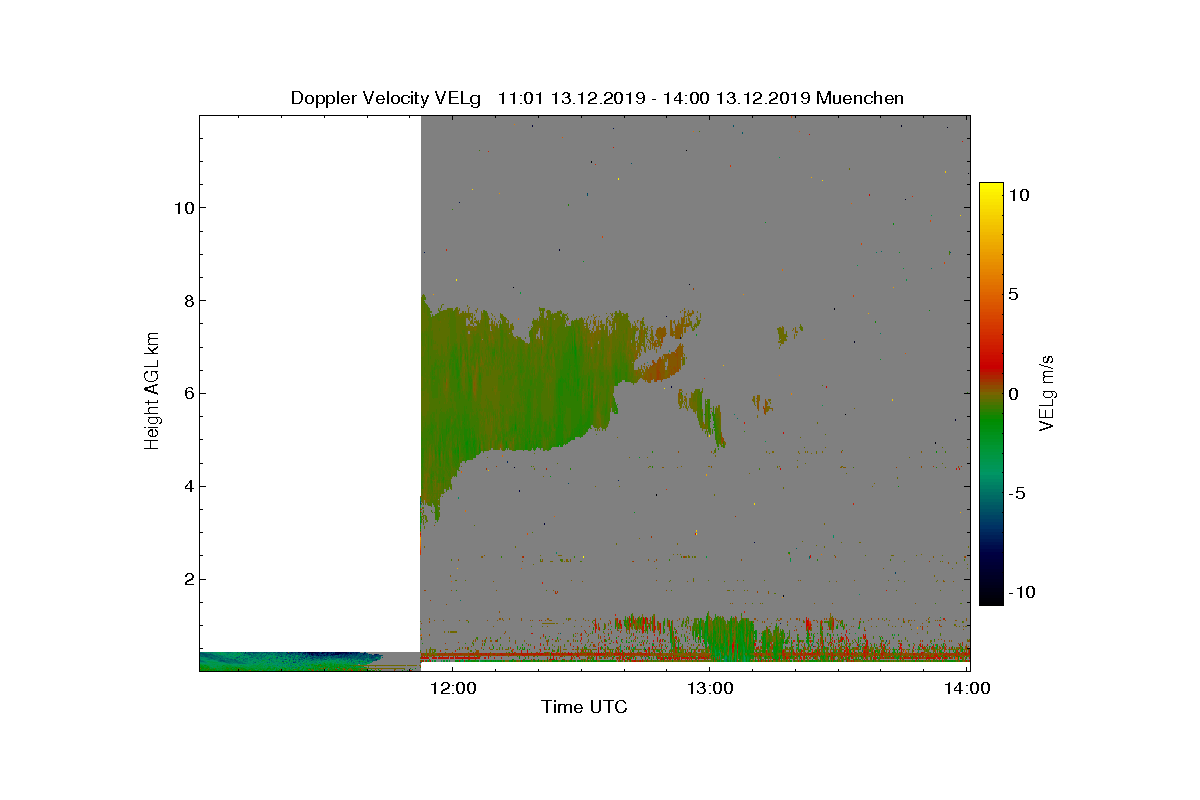Click the '14:00' time tick label
1200x800 pixels.
pos(966,688)
